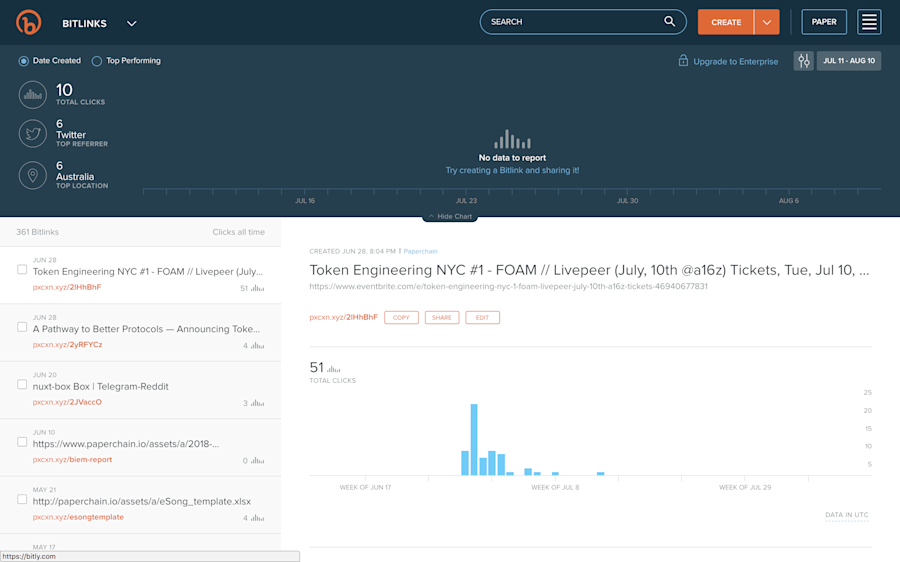Expand the CREATE button dropdown arrow

pos(767,22)
